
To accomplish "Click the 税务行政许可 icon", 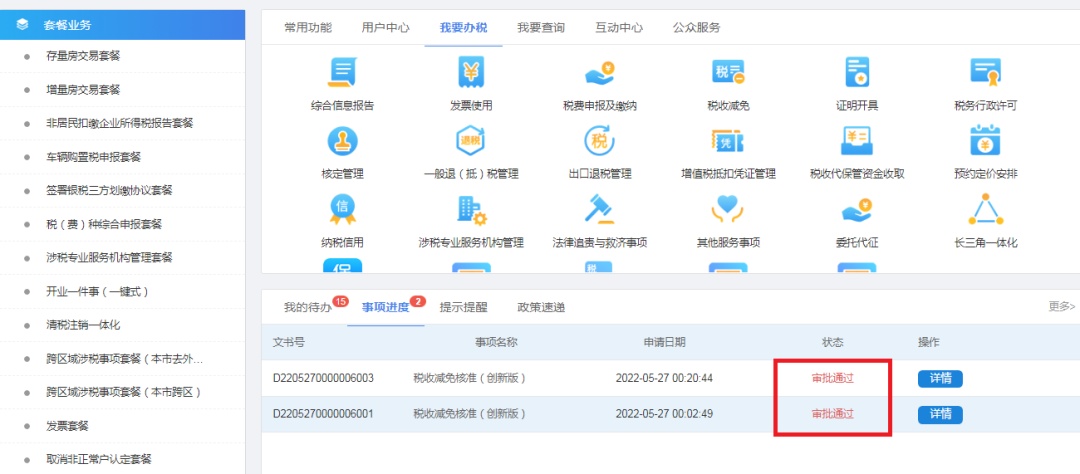I will click(985, 74).
